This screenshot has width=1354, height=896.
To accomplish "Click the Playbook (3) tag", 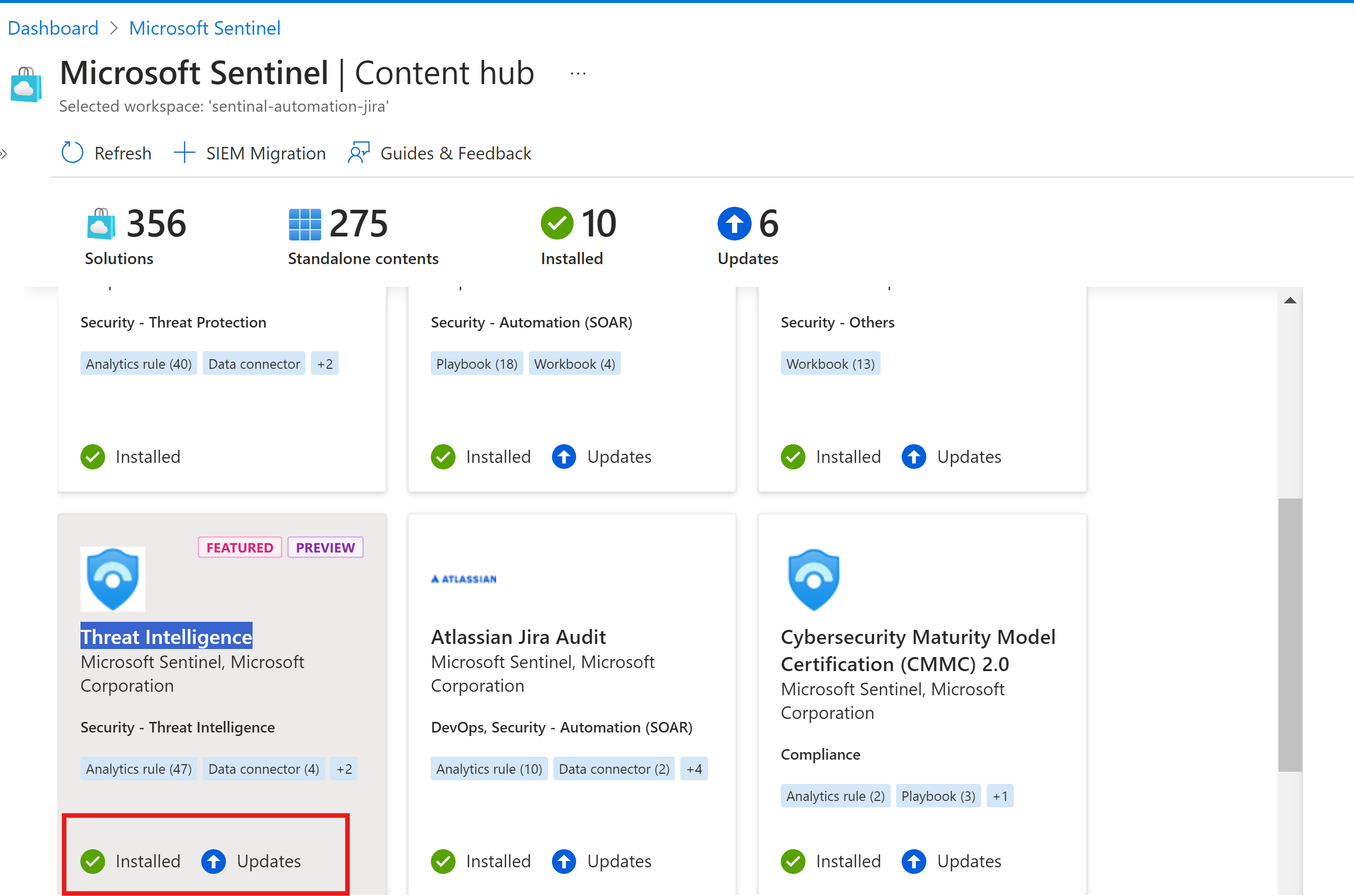I will (938, 796).
